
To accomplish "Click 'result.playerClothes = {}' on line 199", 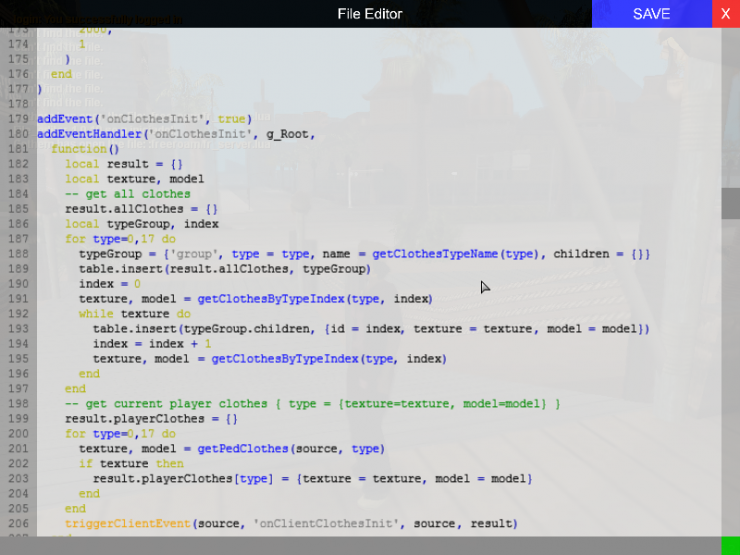I will 151,419.
